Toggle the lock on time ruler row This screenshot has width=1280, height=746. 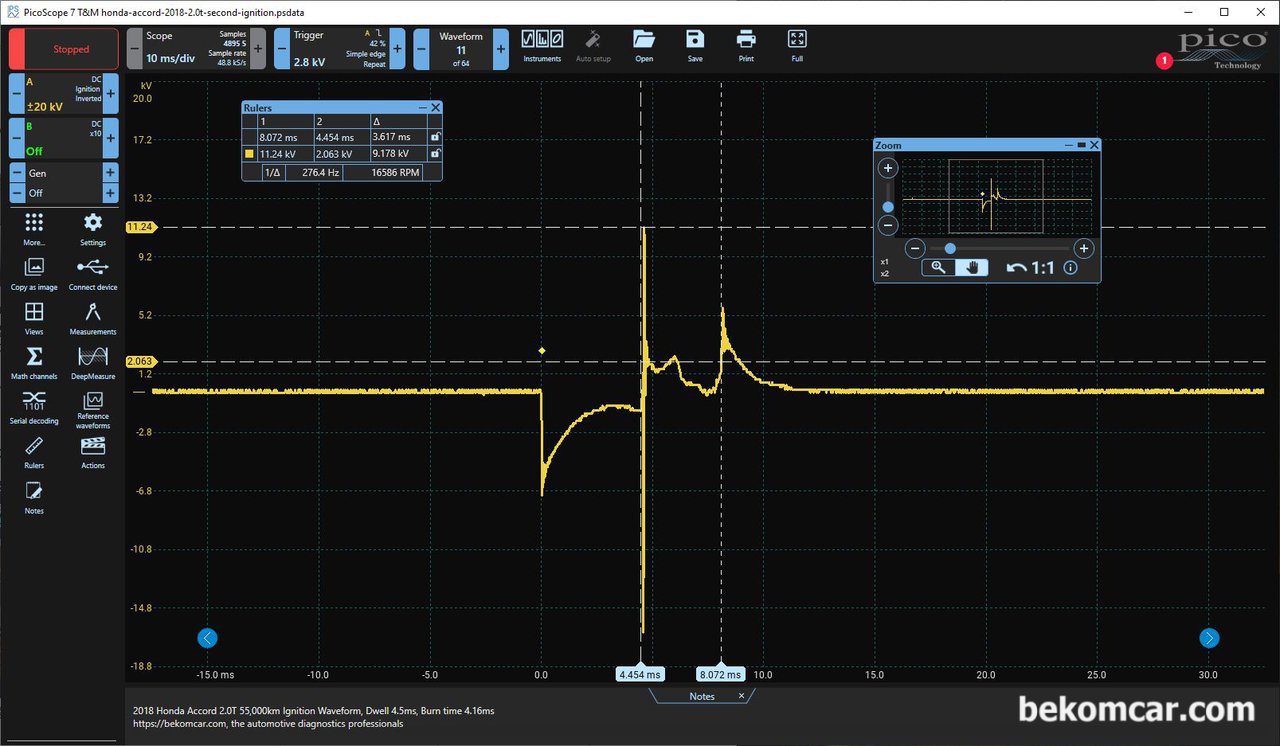point(435,137)
